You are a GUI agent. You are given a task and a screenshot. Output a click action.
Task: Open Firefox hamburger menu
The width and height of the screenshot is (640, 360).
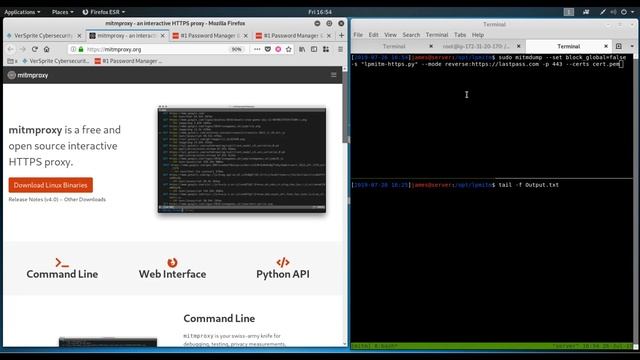click(340, 49)
